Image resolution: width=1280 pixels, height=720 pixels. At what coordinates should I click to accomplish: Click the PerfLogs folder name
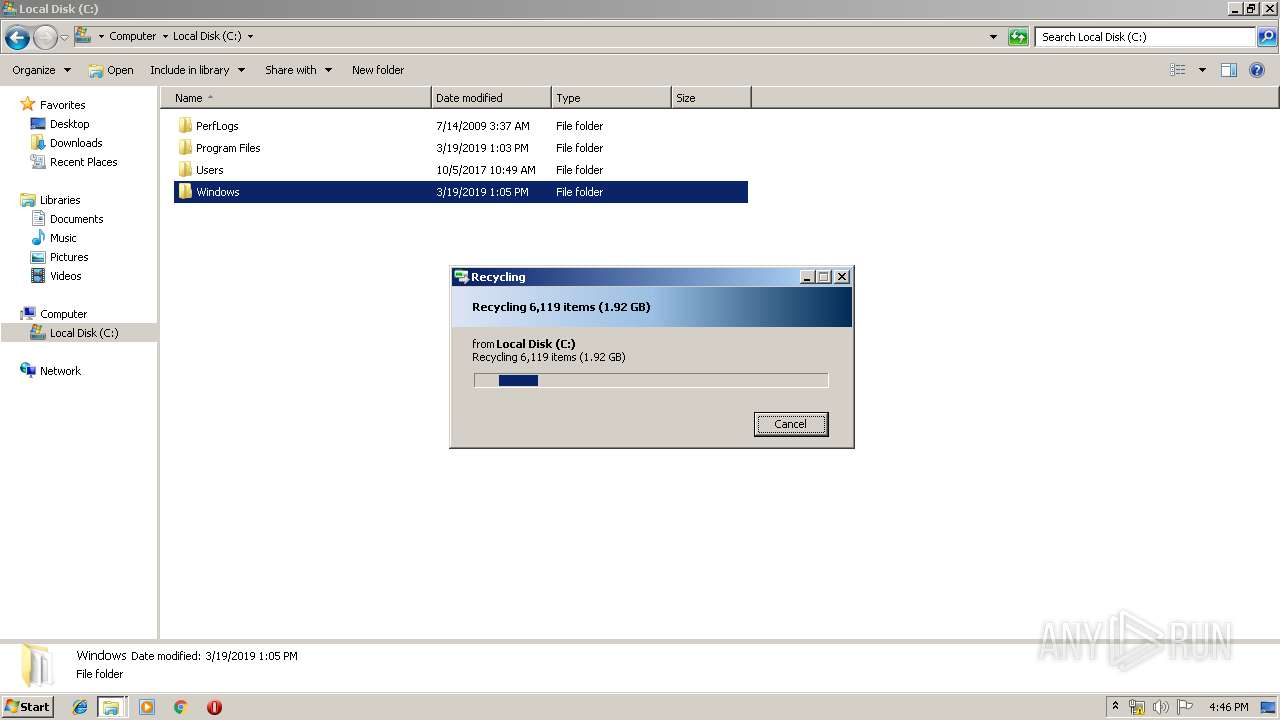point(217,126)
